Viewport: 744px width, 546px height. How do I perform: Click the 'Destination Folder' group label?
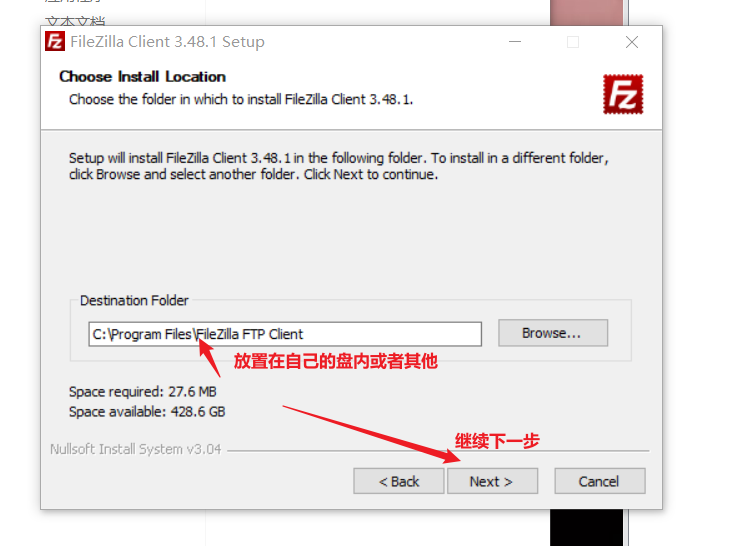134,301
